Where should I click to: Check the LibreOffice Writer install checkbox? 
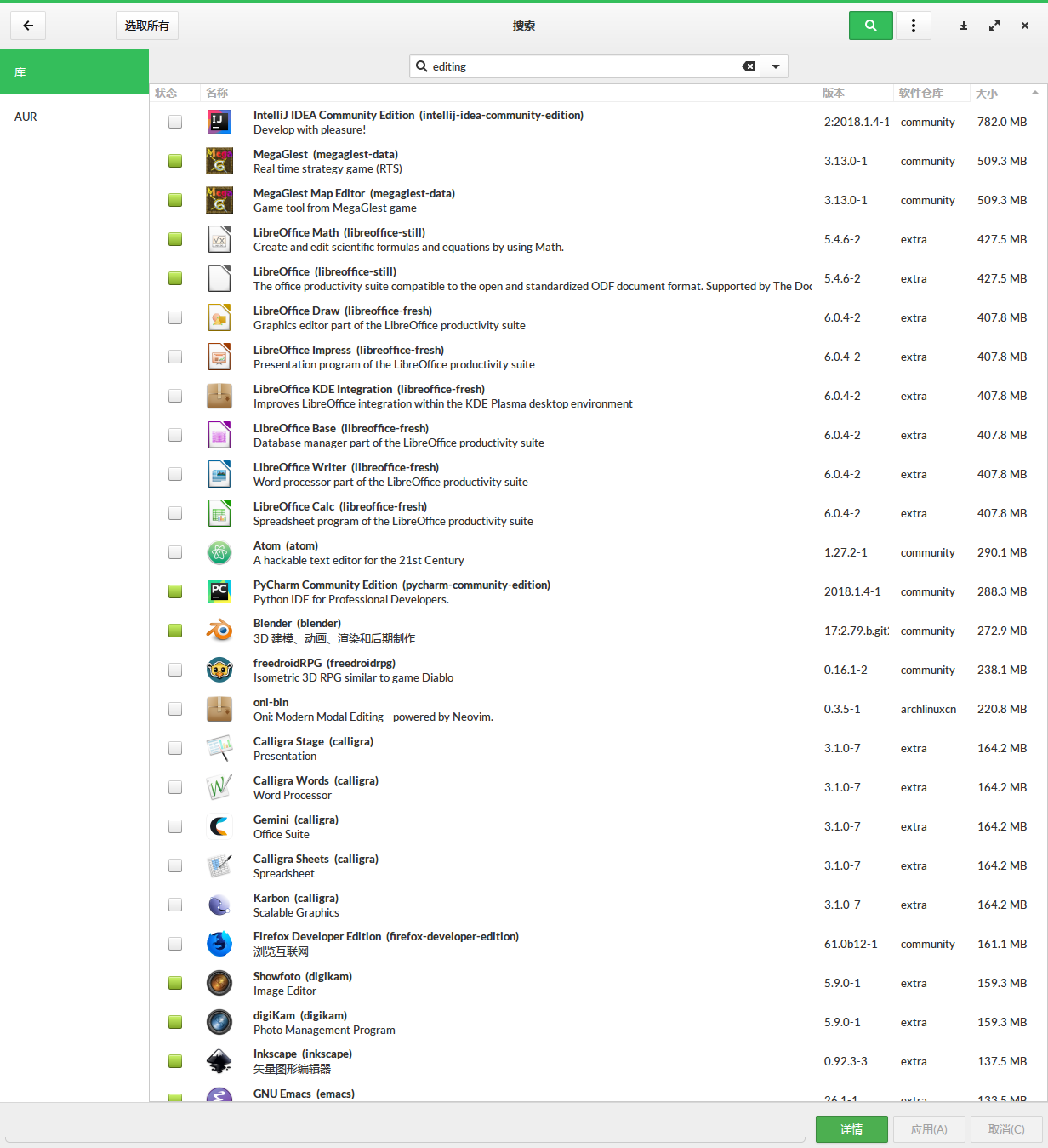coord(175,474)
